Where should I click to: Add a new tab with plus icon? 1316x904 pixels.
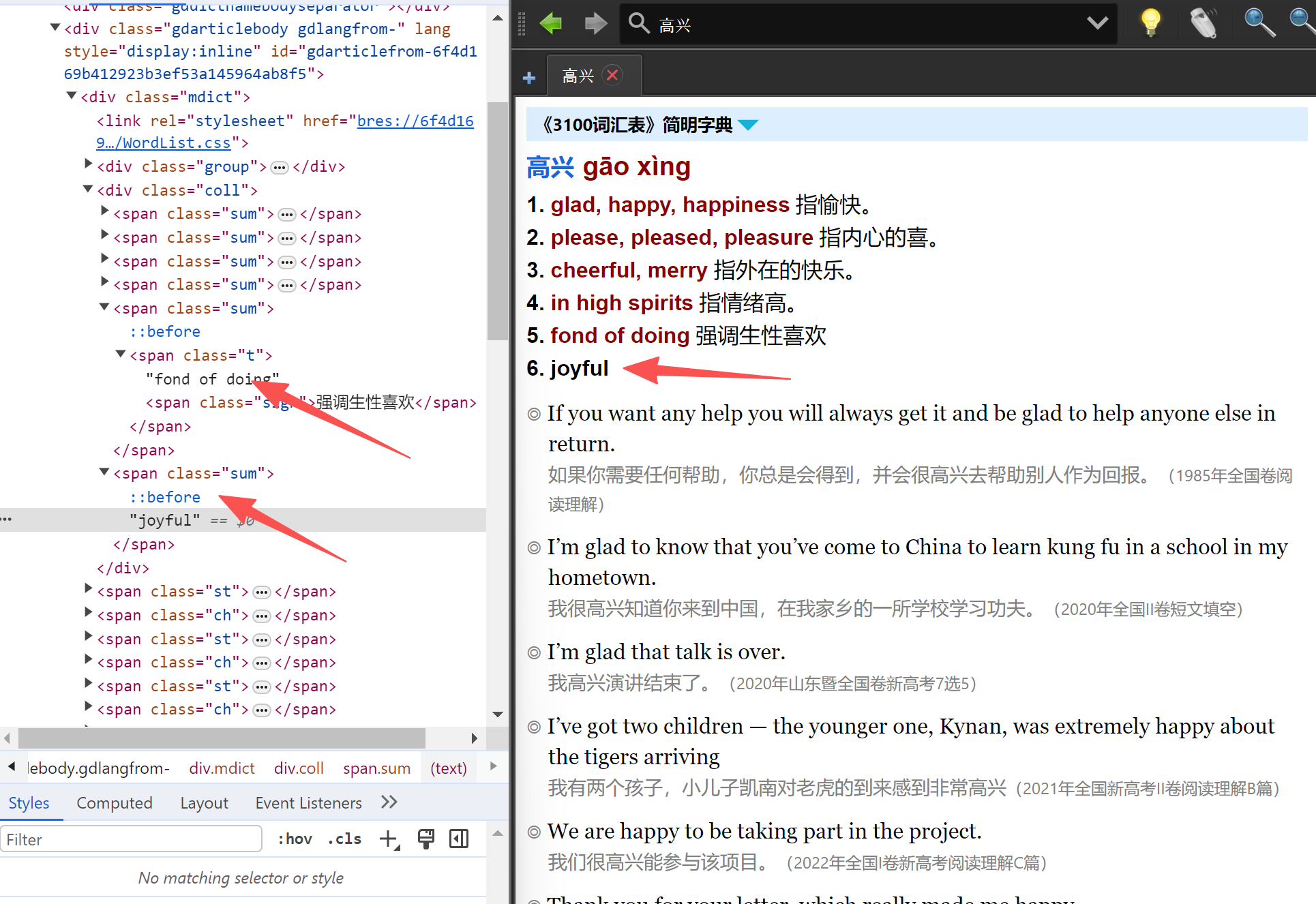click(529, 78)
